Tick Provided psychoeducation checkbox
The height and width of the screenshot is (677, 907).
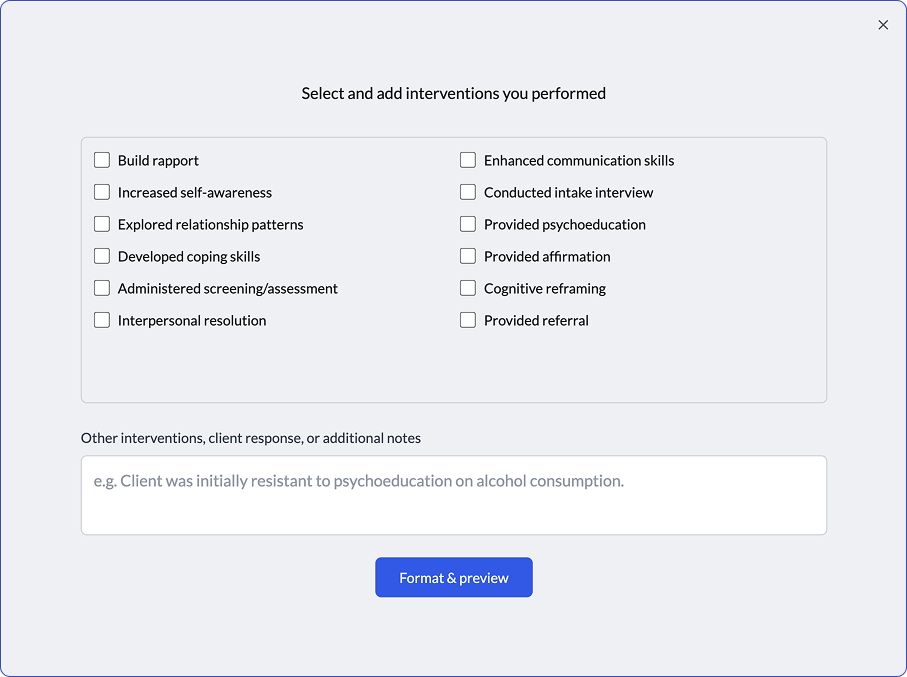tap(468, 224)
